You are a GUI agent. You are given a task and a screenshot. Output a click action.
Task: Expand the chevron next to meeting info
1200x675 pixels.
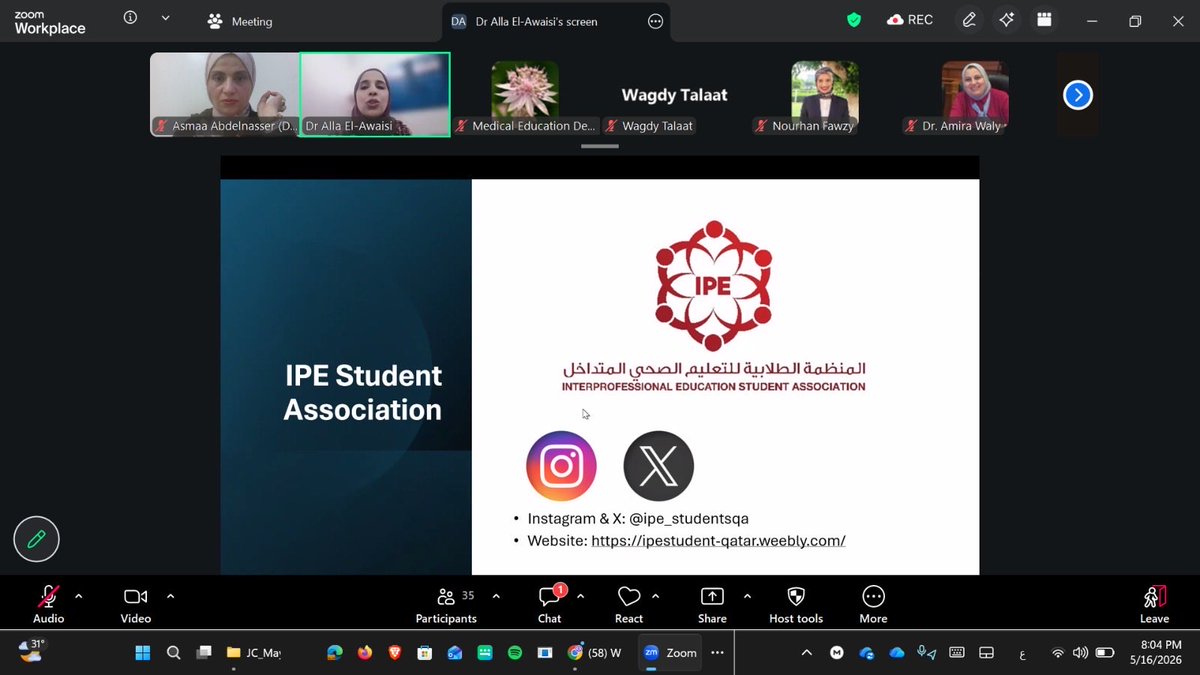pos(165,18)
